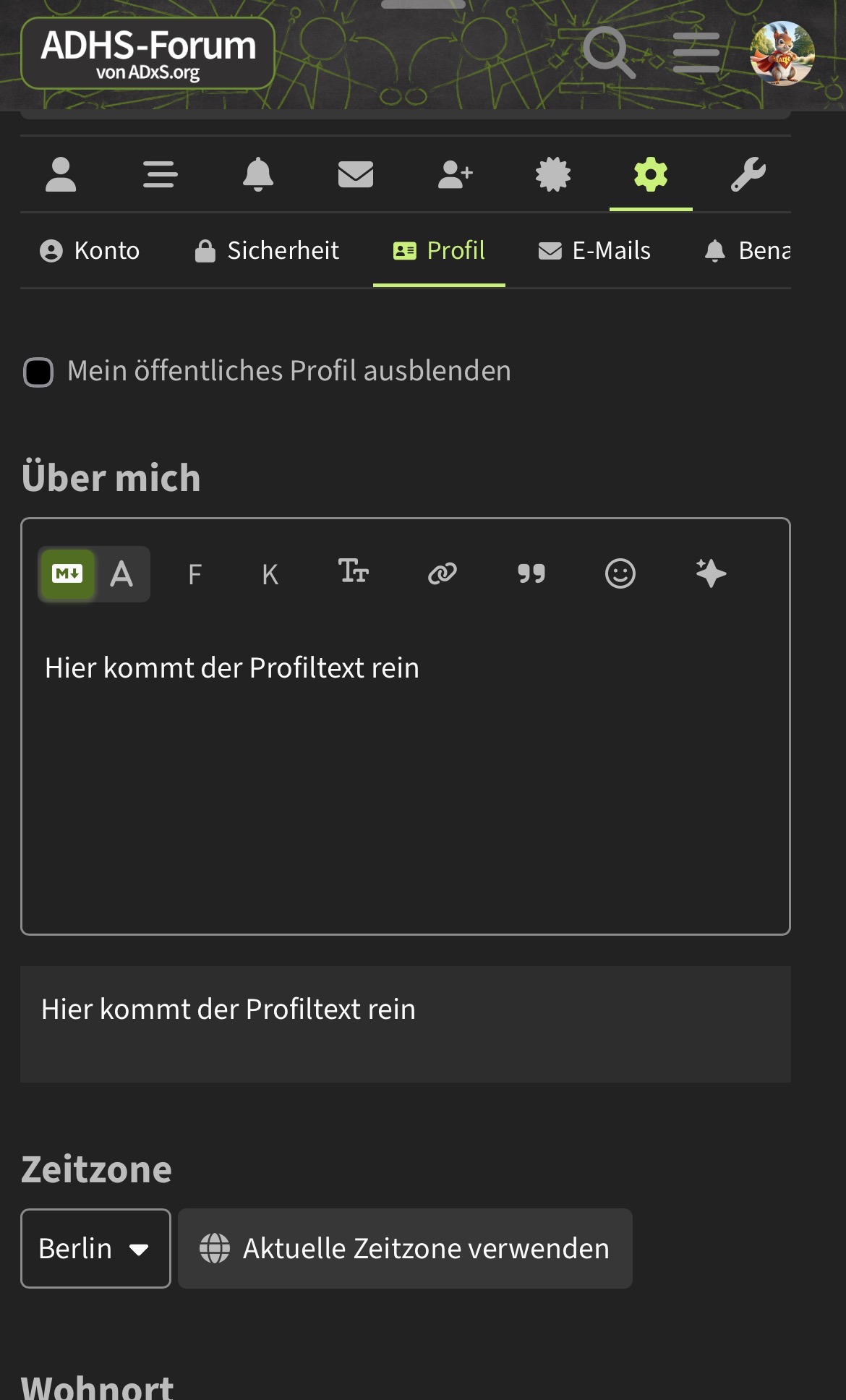Open the messages envelope section
Screen dimensions: 846x1400
(x=356, y=174)
